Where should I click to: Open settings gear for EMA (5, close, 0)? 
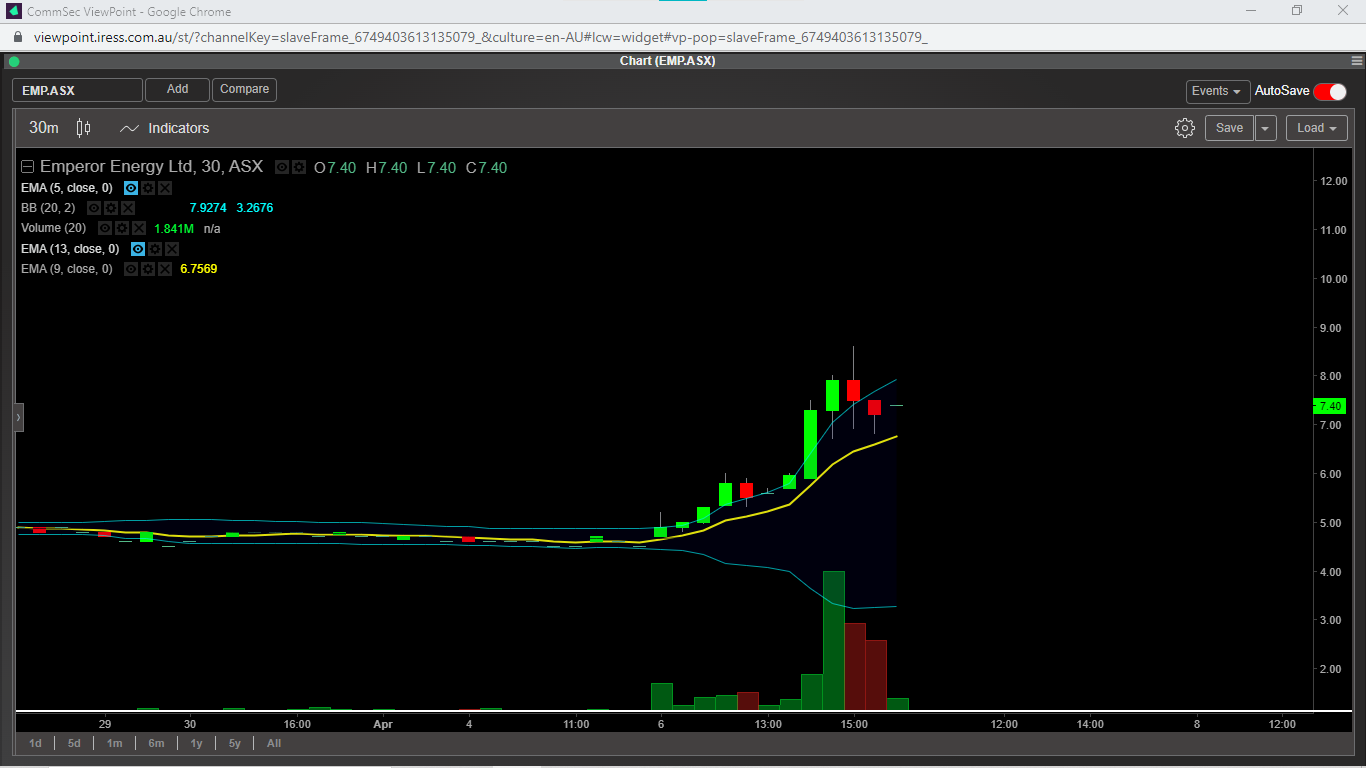click(x=148, y=188)
